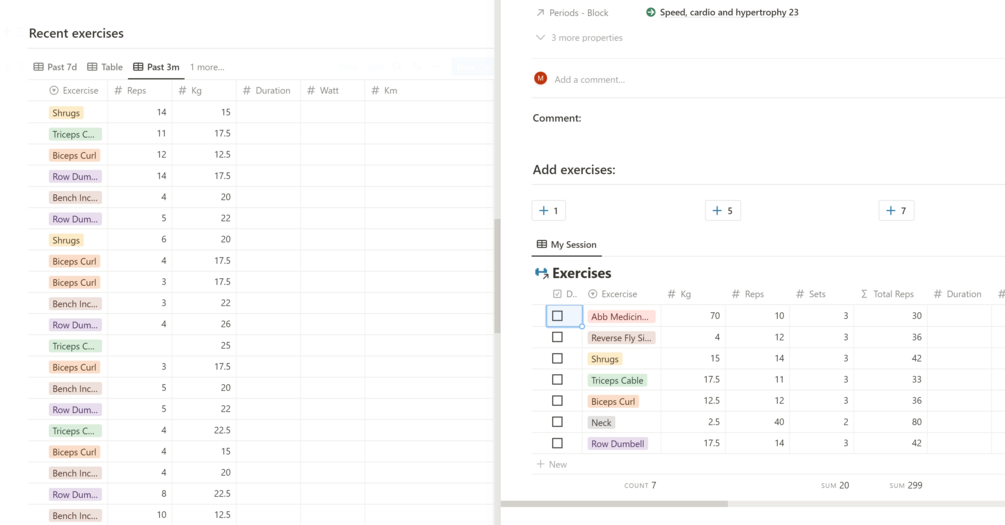Expand 3 more properties

[x=586, y=38]
